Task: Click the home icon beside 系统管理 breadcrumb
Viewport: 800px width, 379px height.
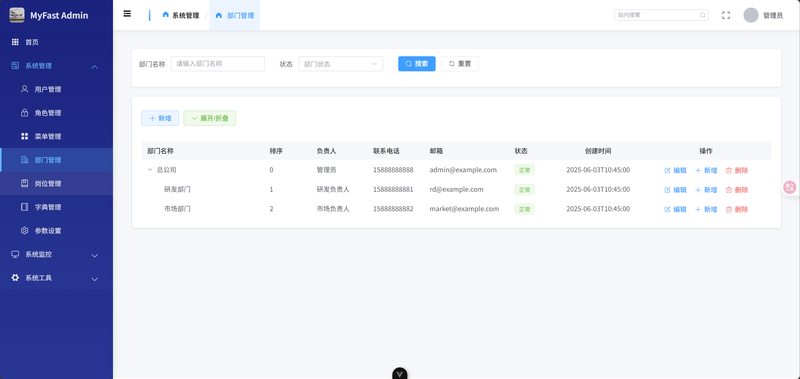Action: coord(165,15)
